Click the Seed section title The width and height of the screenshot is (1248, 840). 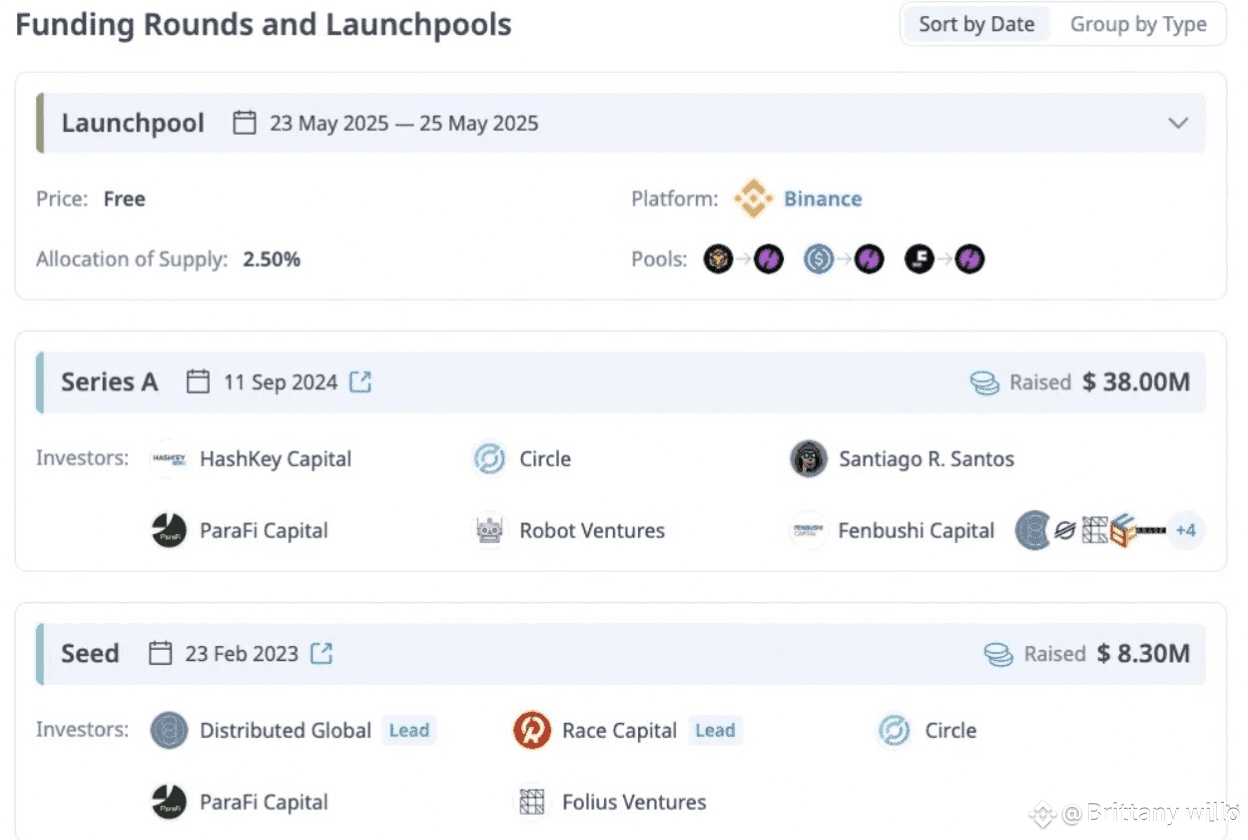coord(90,653)
